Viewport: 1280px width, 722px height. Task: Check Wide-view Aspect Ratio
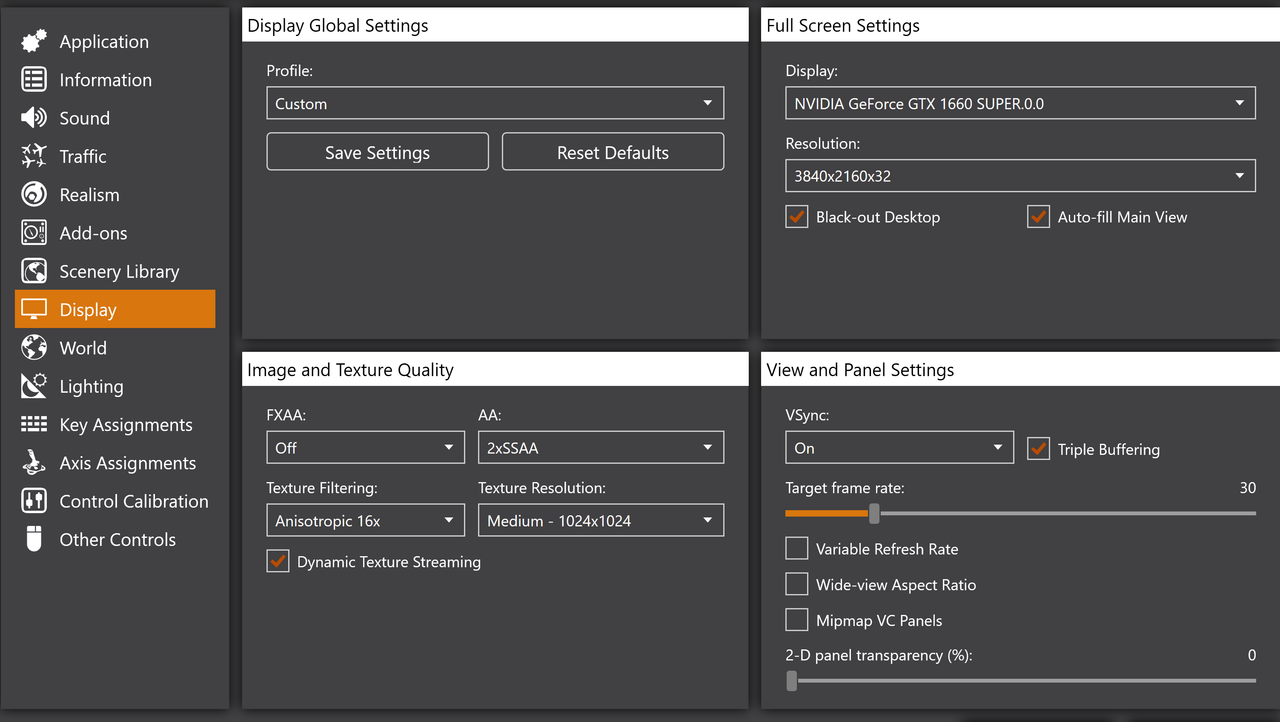click(797, 585)
